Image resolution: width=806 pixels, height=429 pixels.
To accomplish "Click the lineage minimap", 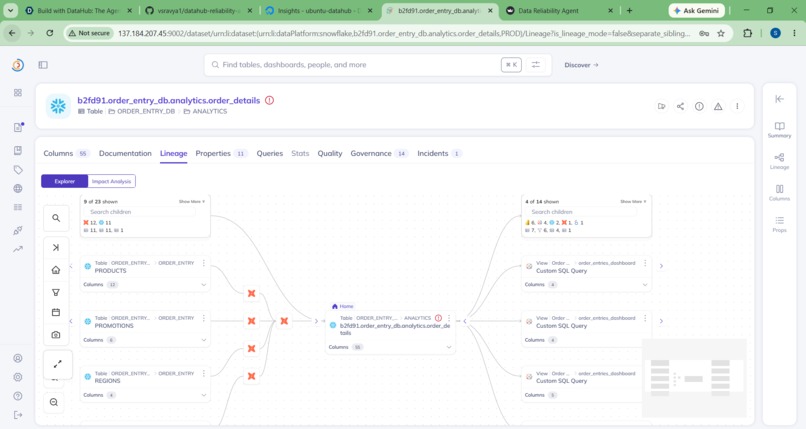I will (693, 378).
